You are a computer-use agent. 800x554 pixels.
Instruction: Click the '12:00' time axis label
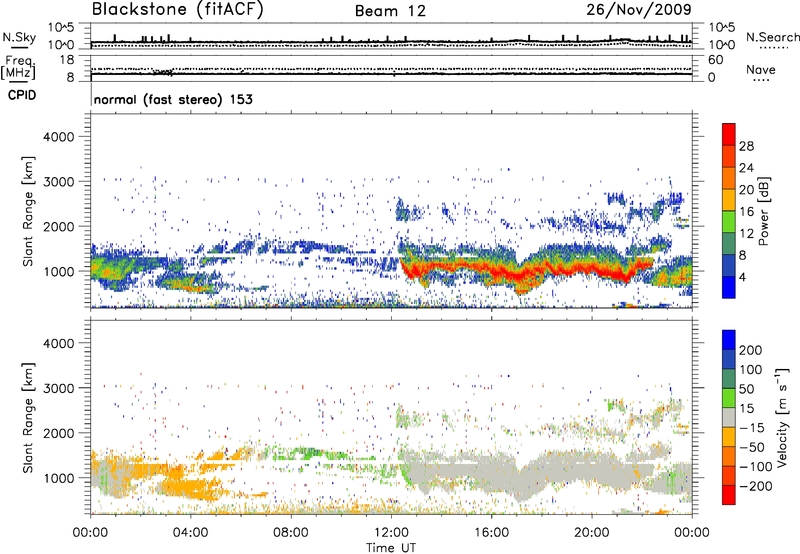point(391,533)
